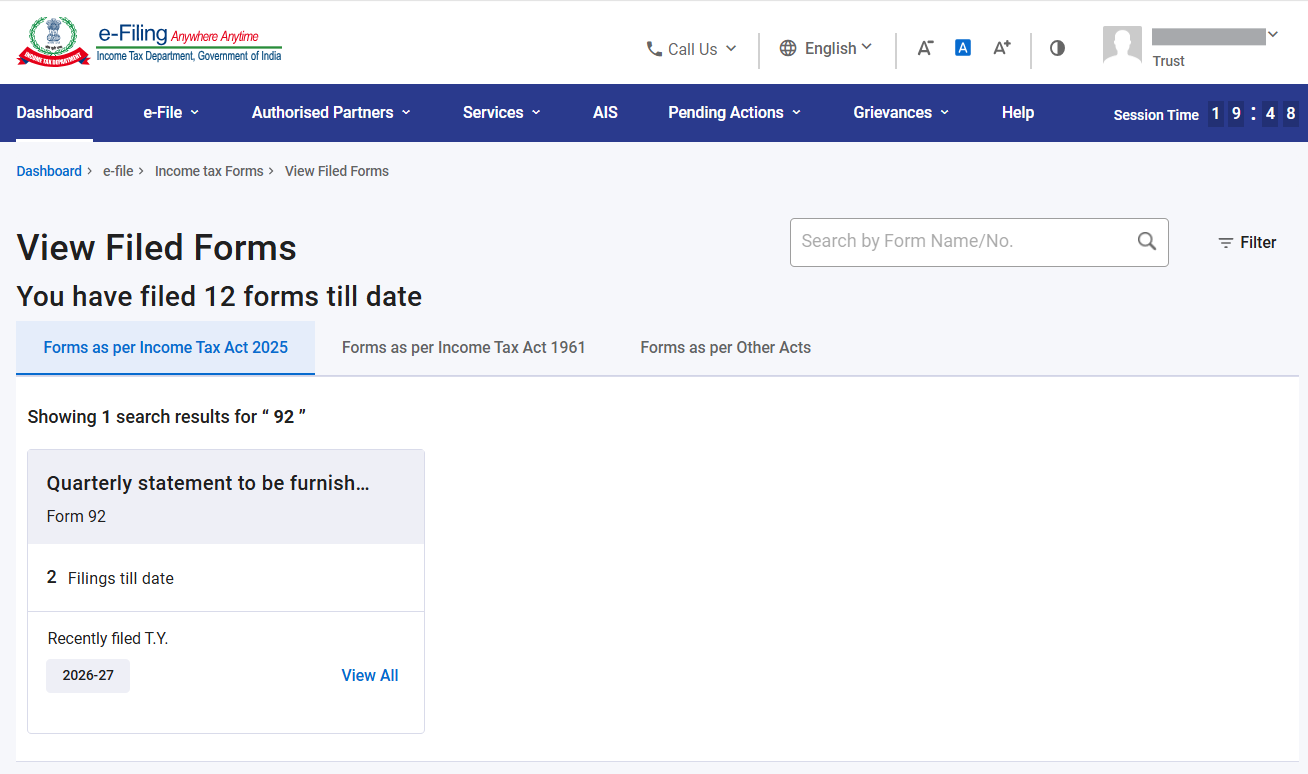The image size is (1308, 774).
Task: Open the Help menu item
Action: click(x=1018, y=112)
